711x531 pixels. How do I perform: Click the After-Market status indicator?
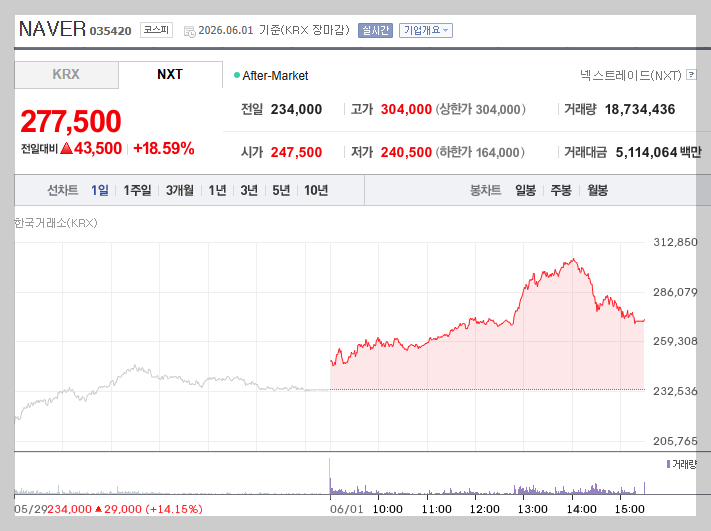point(271,76)
